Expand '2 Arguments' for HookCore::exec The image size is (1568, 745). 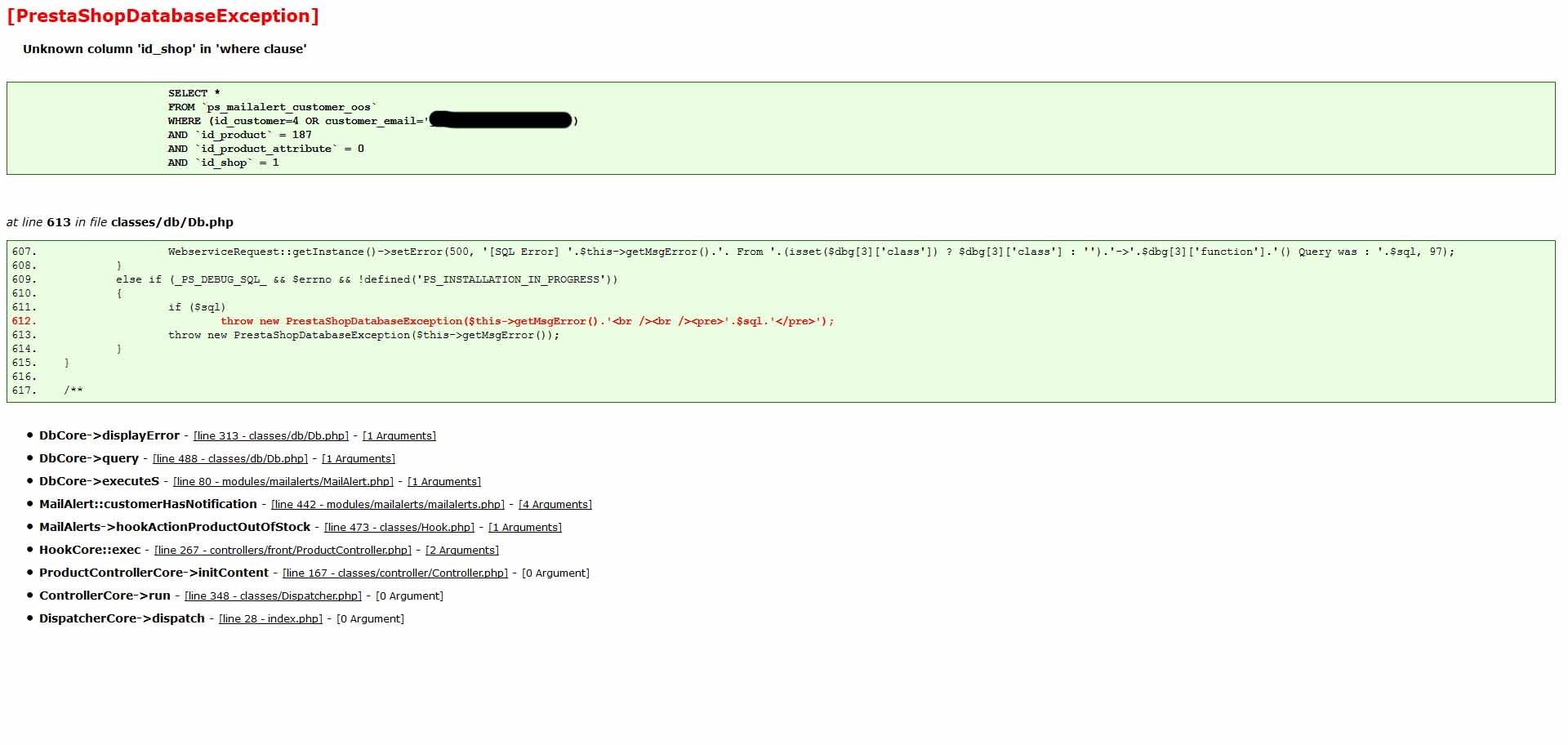click(462, 551)
